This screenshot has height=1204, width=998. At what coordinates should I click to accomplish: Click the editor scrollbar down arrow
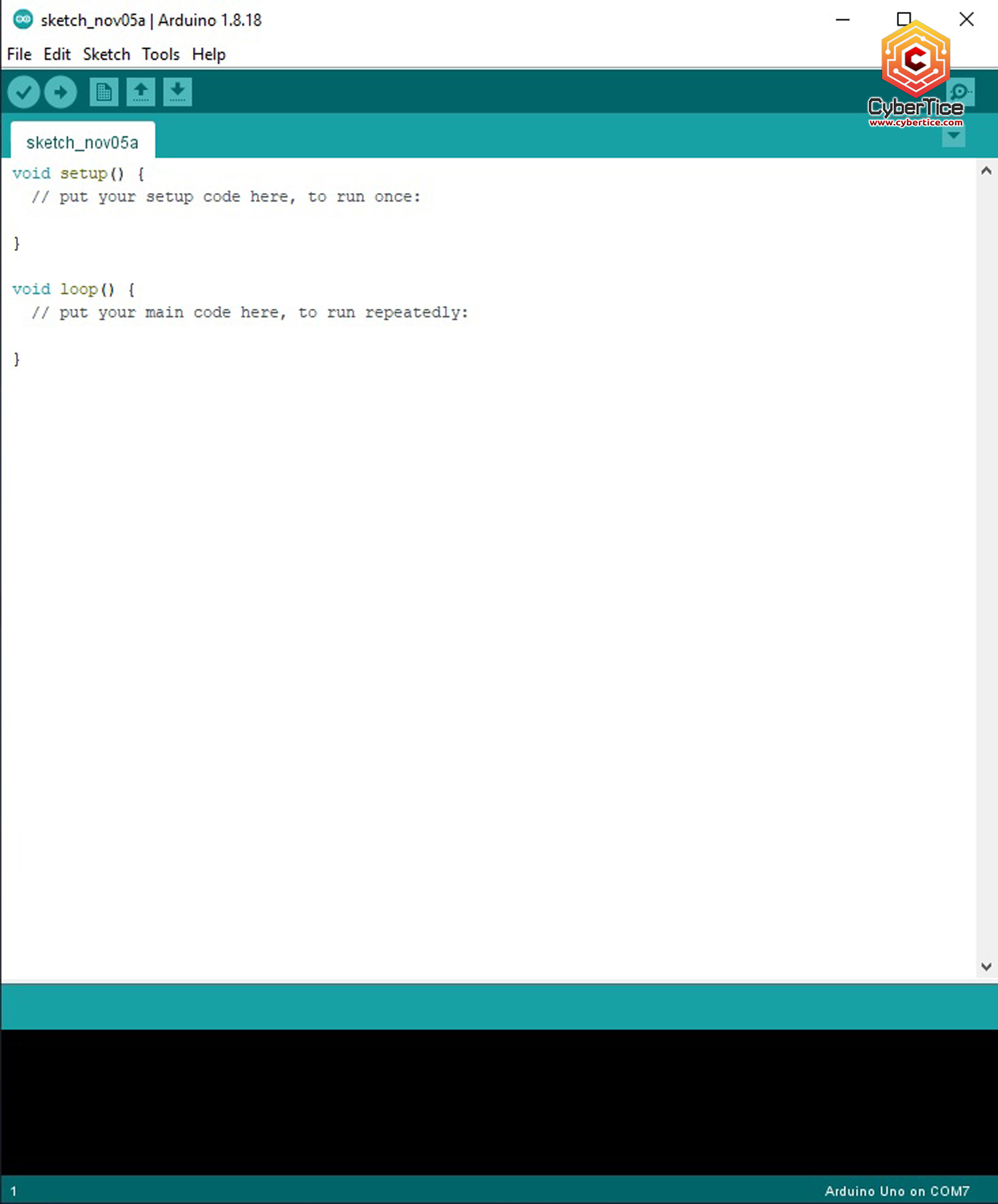986,966
